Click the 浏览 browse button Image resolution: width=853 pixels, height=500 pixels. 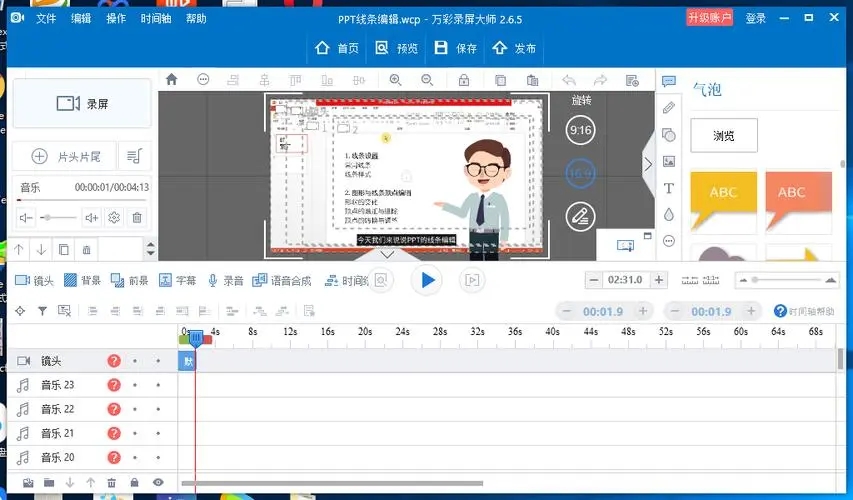pyautogui.click(x=724, y=135)
